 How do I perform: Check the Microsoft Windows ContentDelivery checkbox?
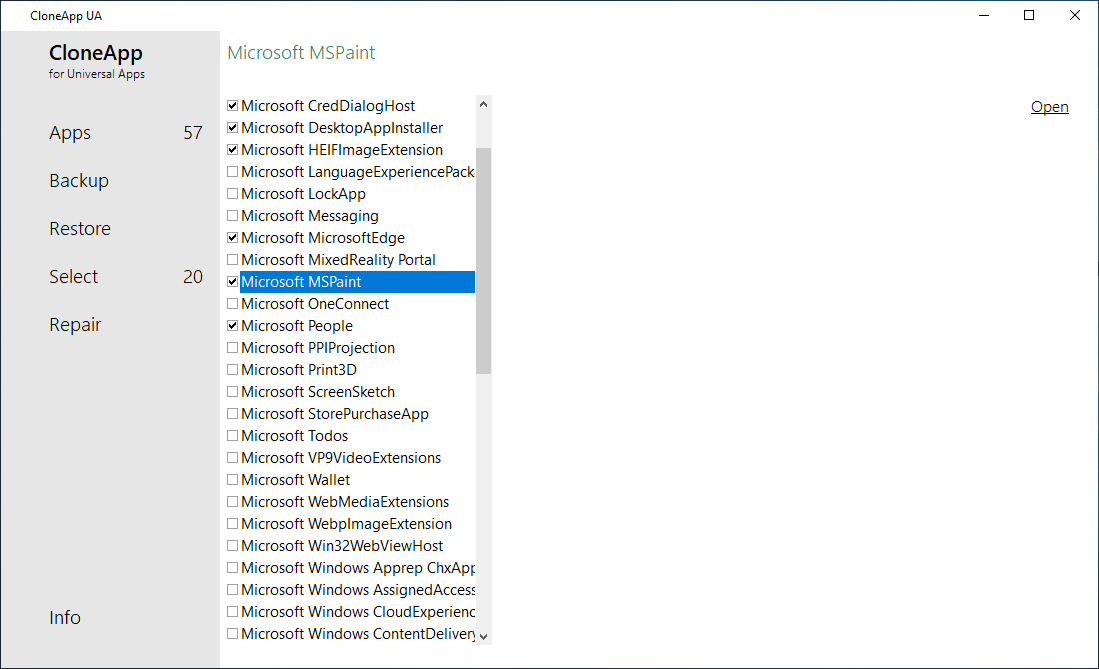click(x=233, y=634)
